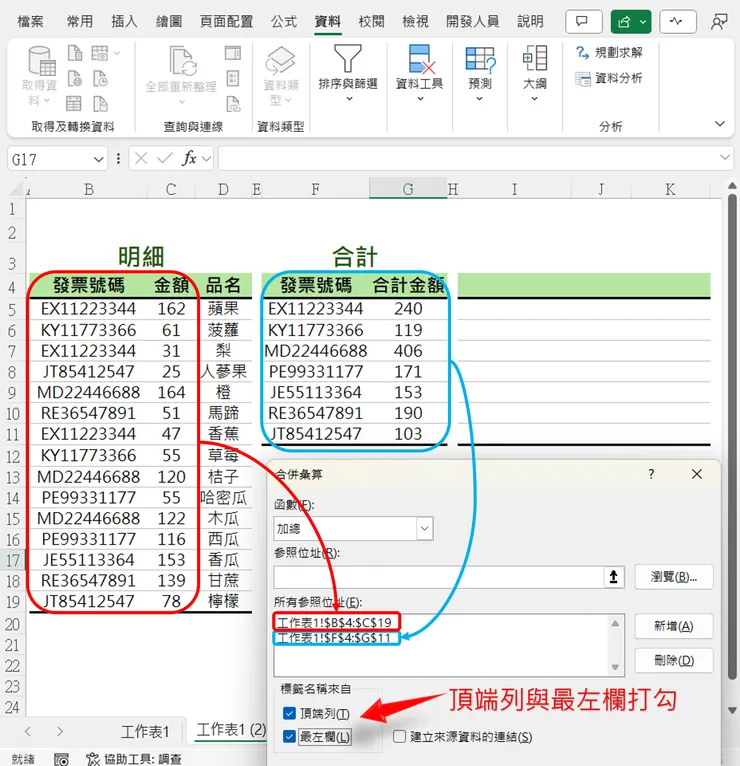Select column G header
Image resolution: width=740 pixels, height=766 pixels.
pyautogui.click(x=408, y=189)
